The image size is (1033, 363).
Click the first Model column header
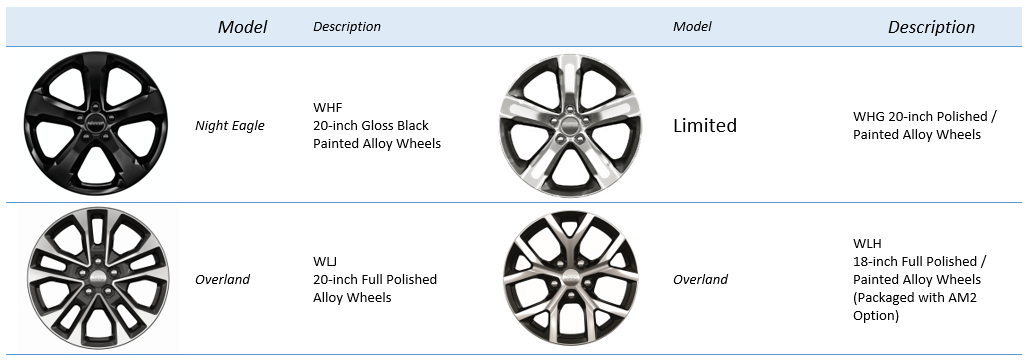pos(242,27)
